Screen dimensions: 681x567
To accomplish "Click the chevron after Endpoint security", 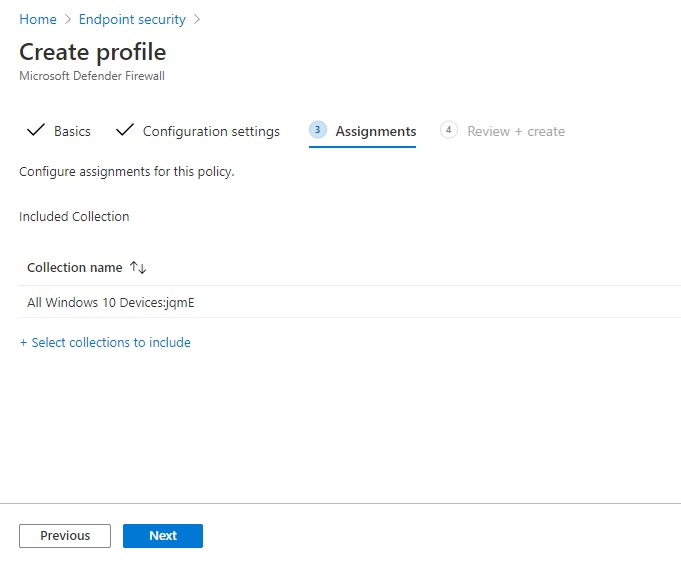I will point(196,19).
